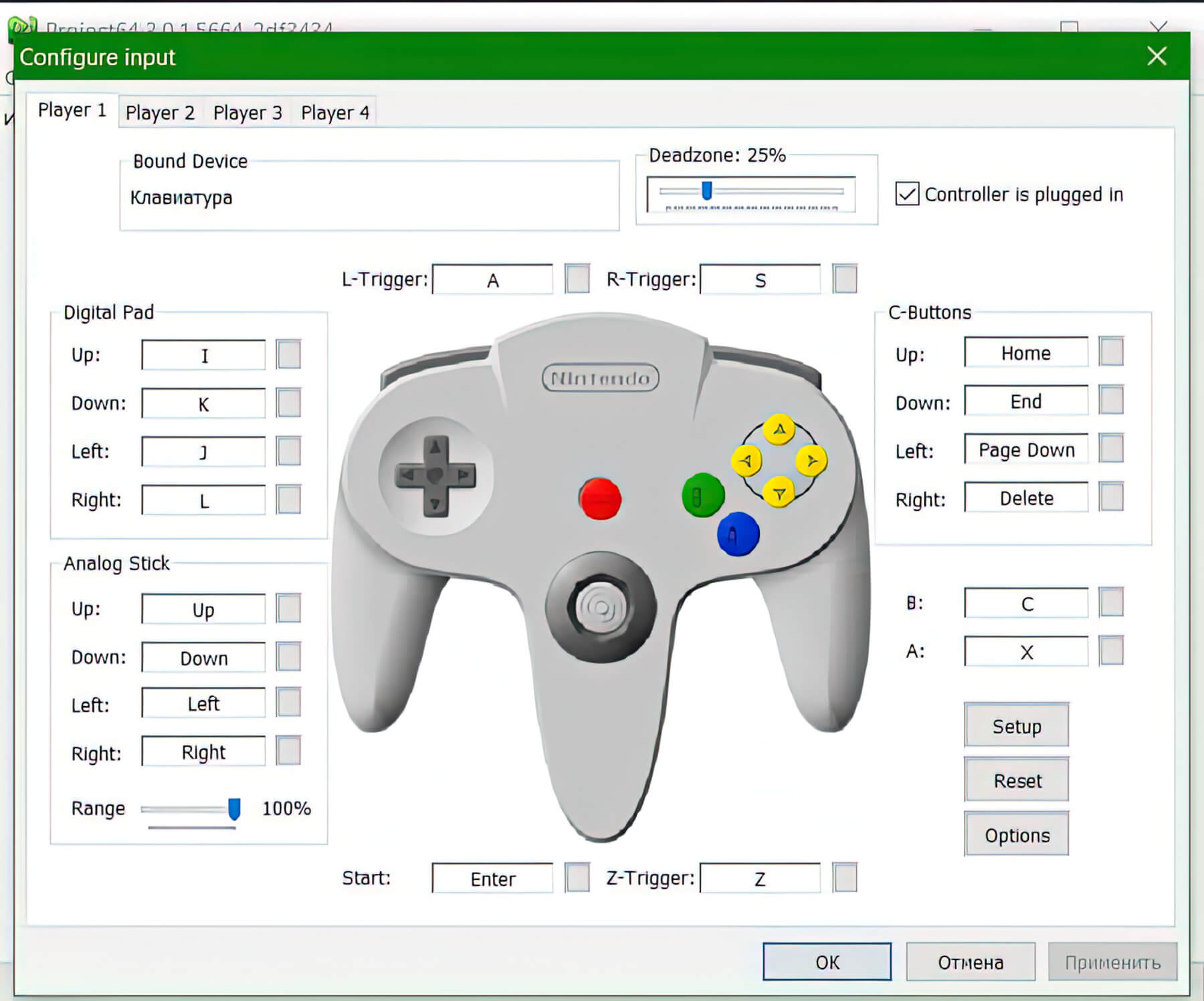Click the Nintendo logo on the controller
This screenshot has height=1001, width=1204.
coord(599,378)
